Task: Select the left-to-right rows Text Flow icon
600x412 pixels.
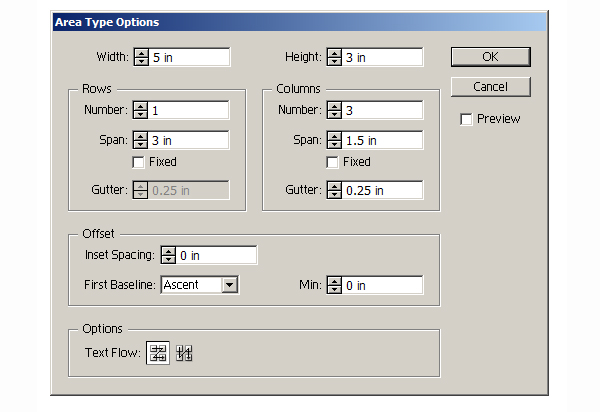Action: [x=158, y=353]
